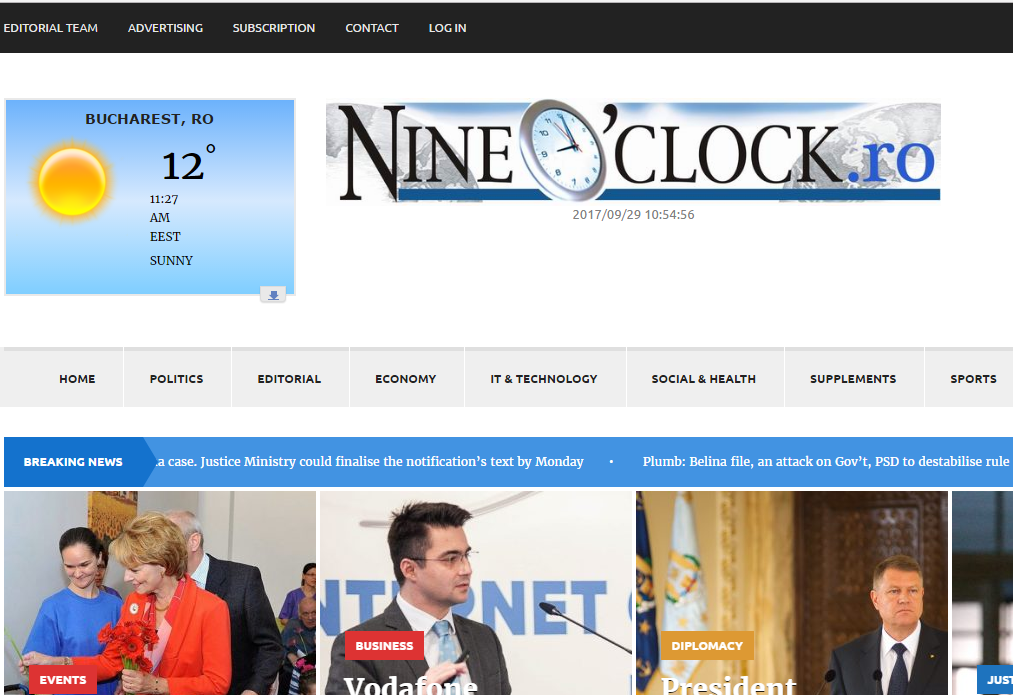Click the Log In link
The width and height of the screenshot is (1013, 695).
coord(447,28)
